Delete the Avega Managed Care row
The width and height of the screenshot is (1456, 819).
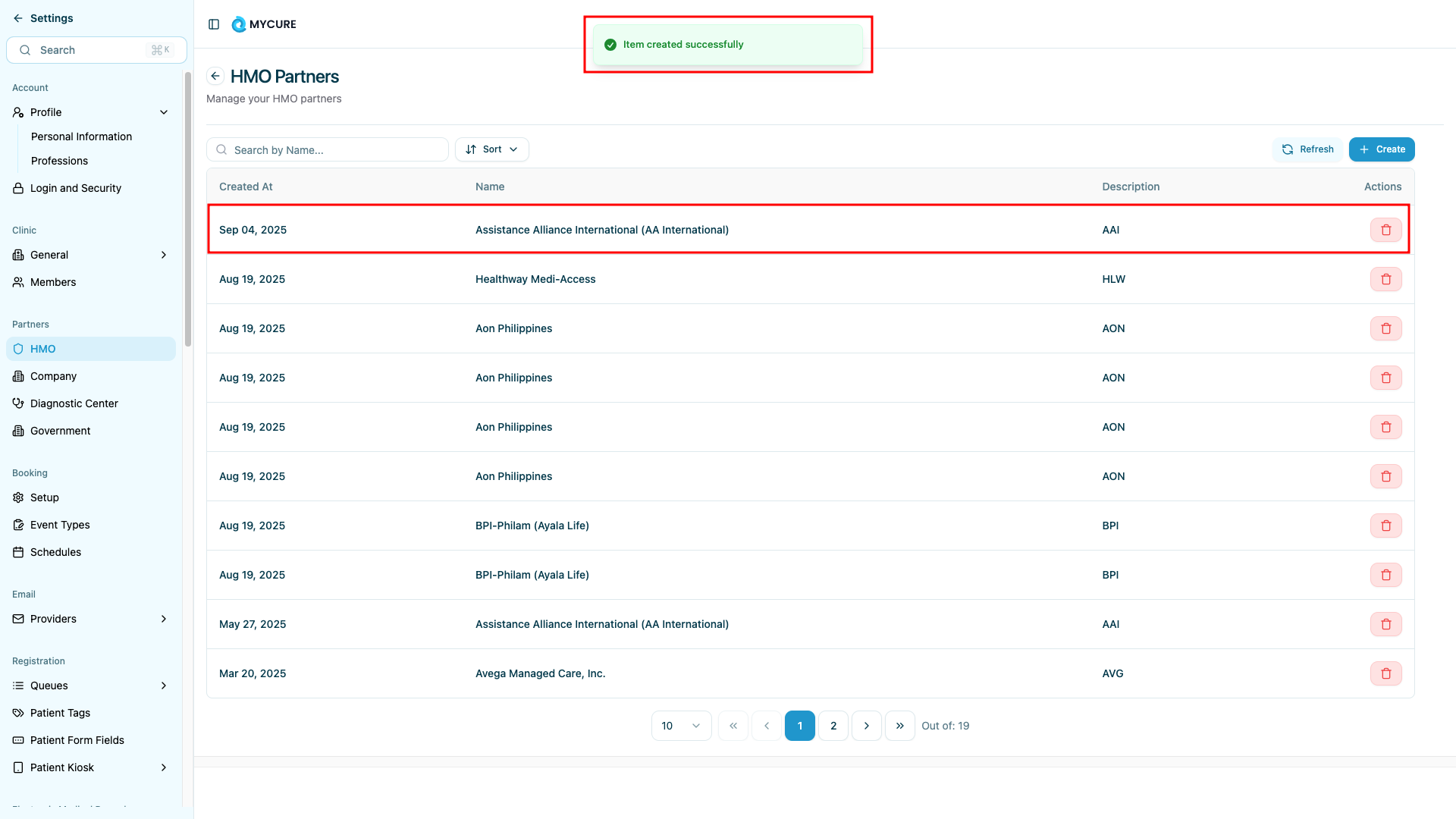pos(1385,673)
